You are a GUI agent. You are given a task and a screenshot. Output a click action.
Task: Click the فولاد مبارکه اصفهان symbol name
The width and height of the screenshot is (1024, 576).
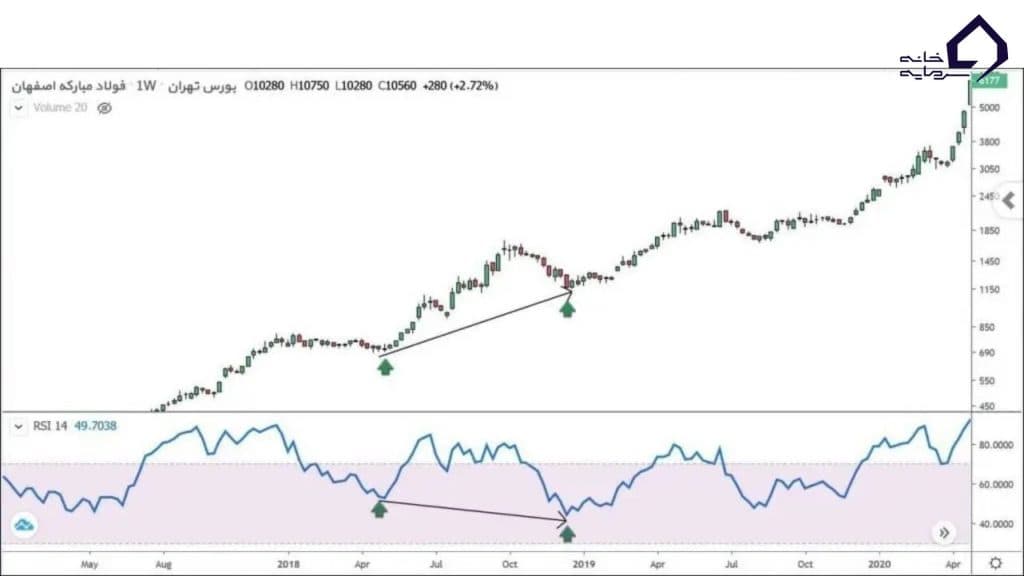coord(69,86)
